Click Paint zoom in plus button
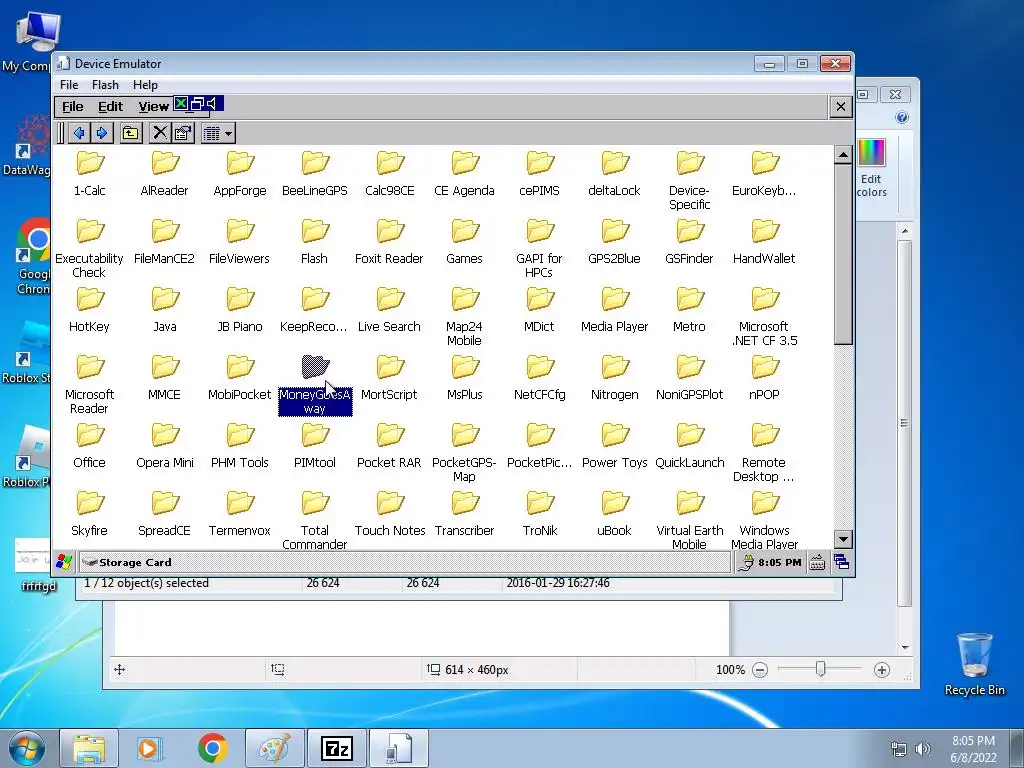 pyautogui.click(x=882, y=670)
